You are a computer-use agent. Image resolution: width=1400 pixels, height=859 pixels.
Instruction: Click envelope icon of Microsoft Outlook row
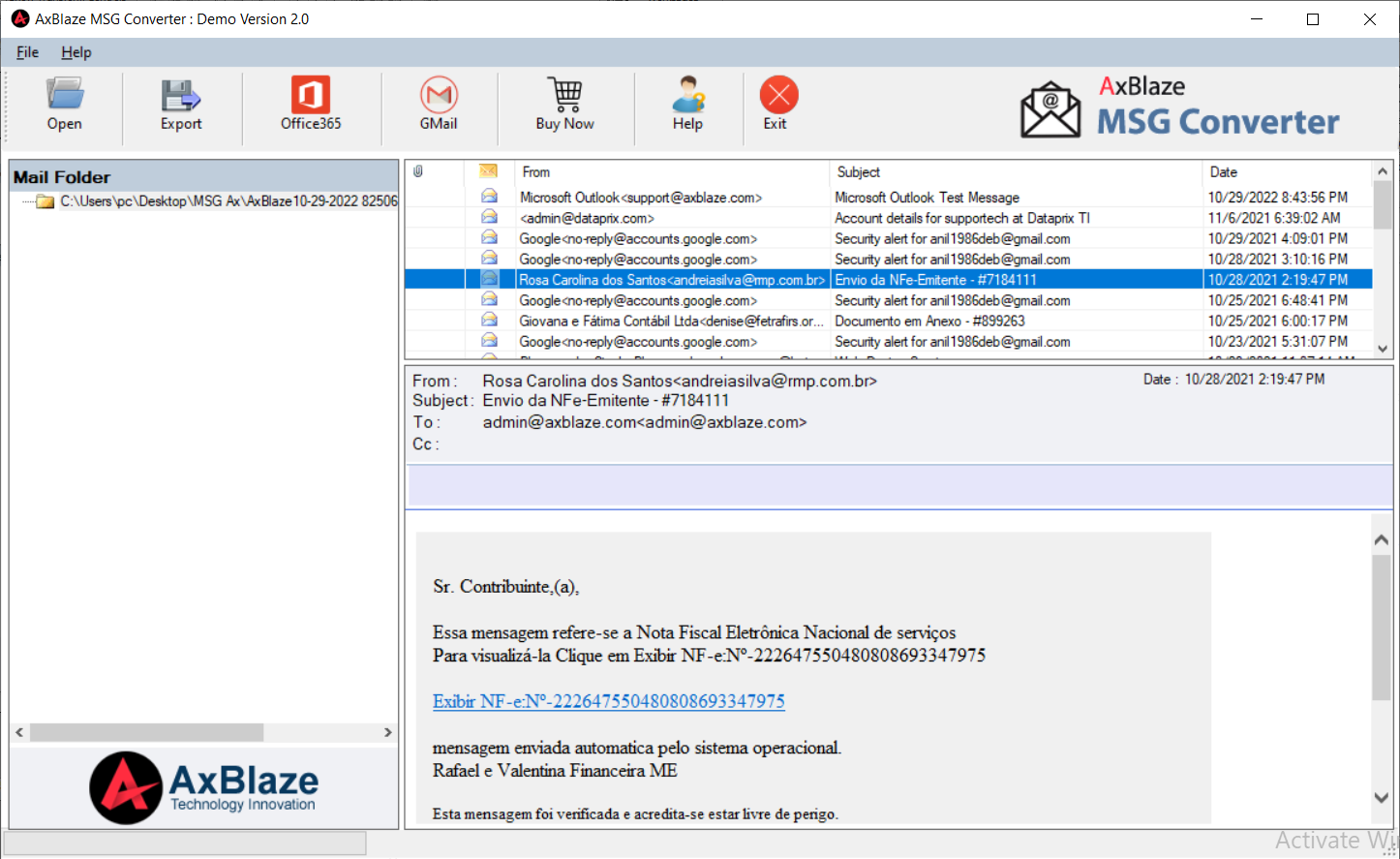[x=489, y=197]
